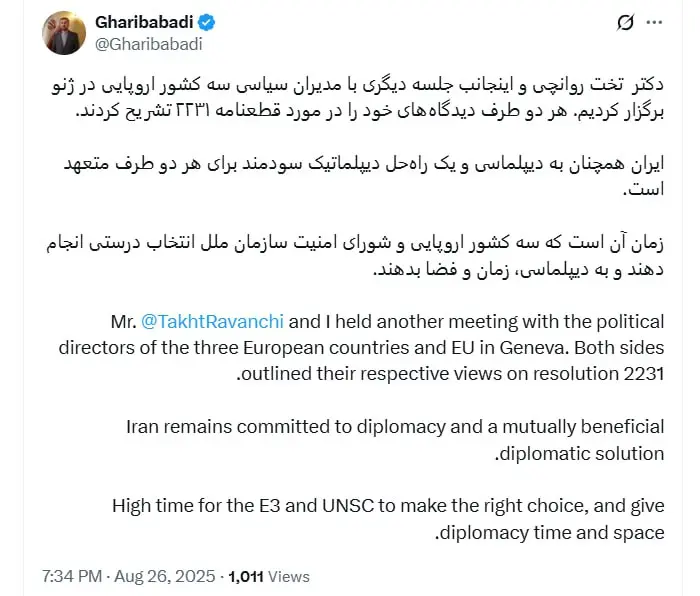Click the blue verified badge
The image size is (700, 596).
207,22
